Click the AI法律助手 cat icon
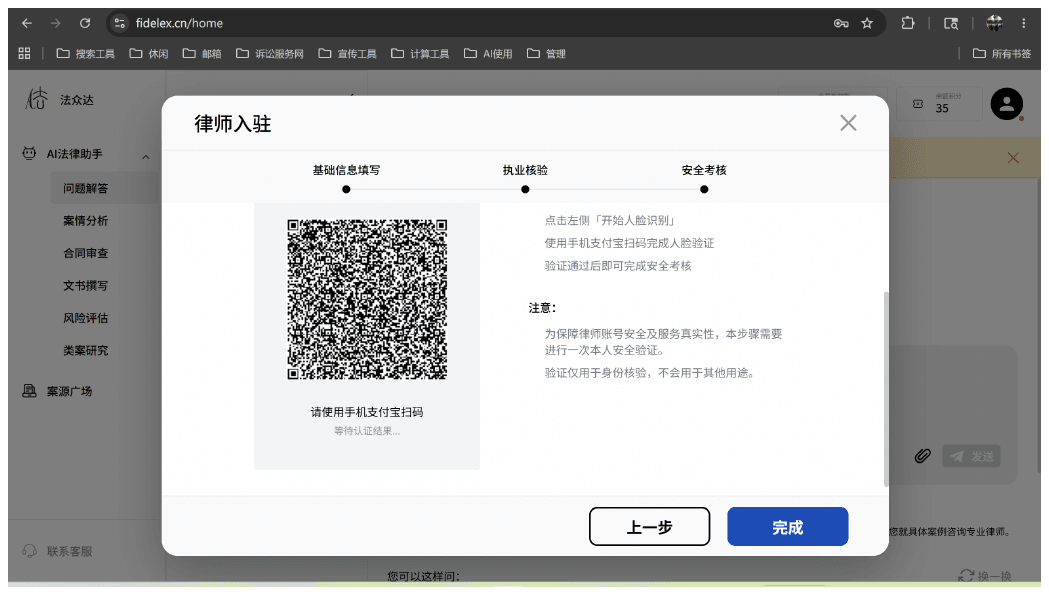1049x595 pixels. click(29, 153)
